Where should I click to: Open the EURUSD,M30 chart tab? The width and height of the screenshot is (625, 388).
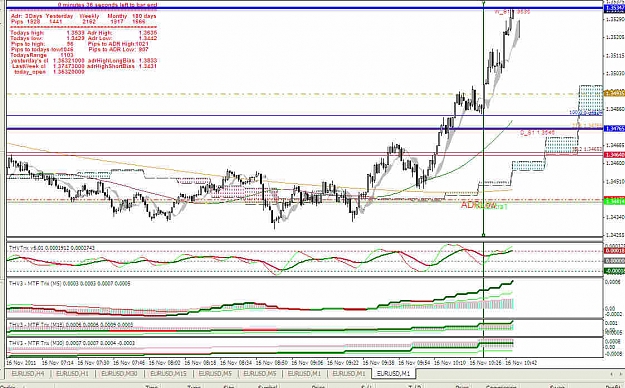[x=119, y=374]
